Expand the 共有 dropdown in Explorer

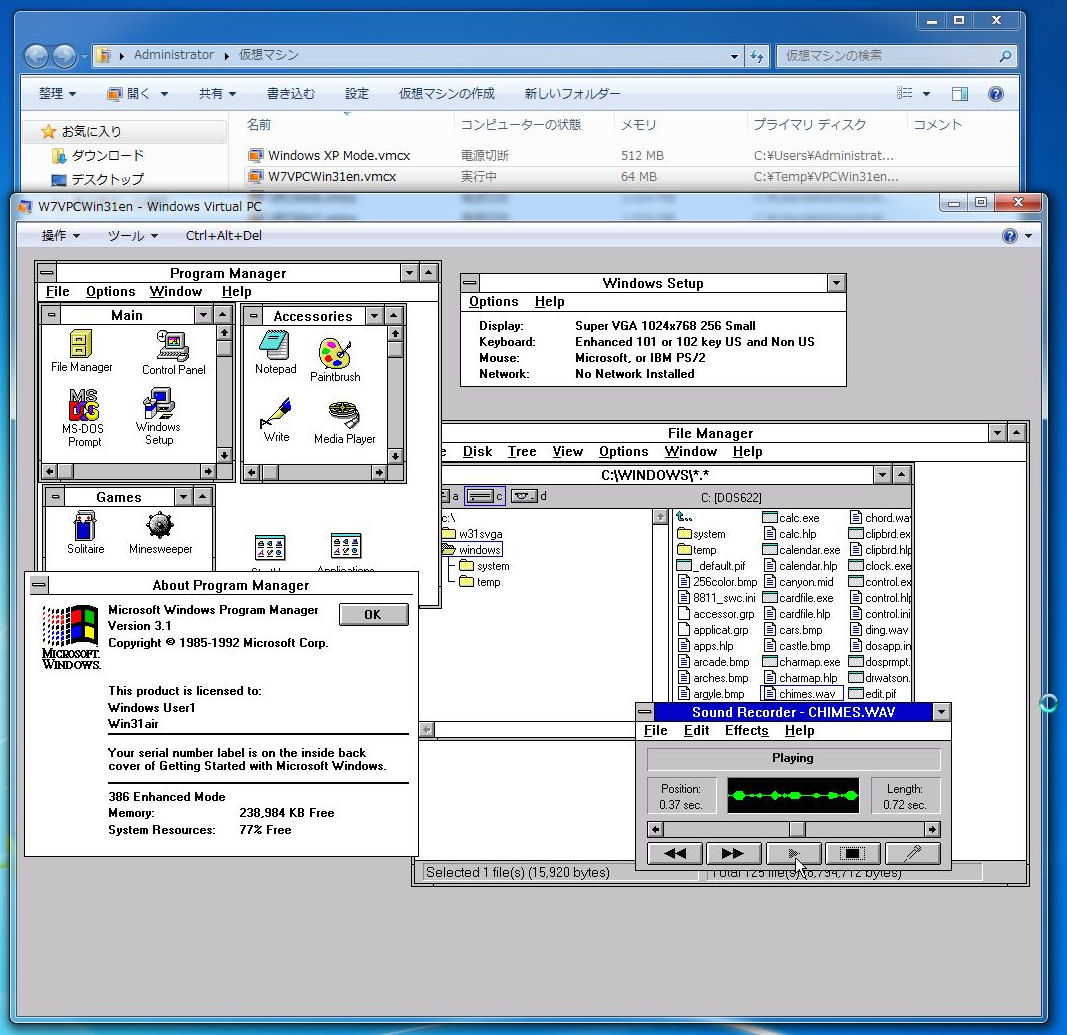(x=217, y=94)
